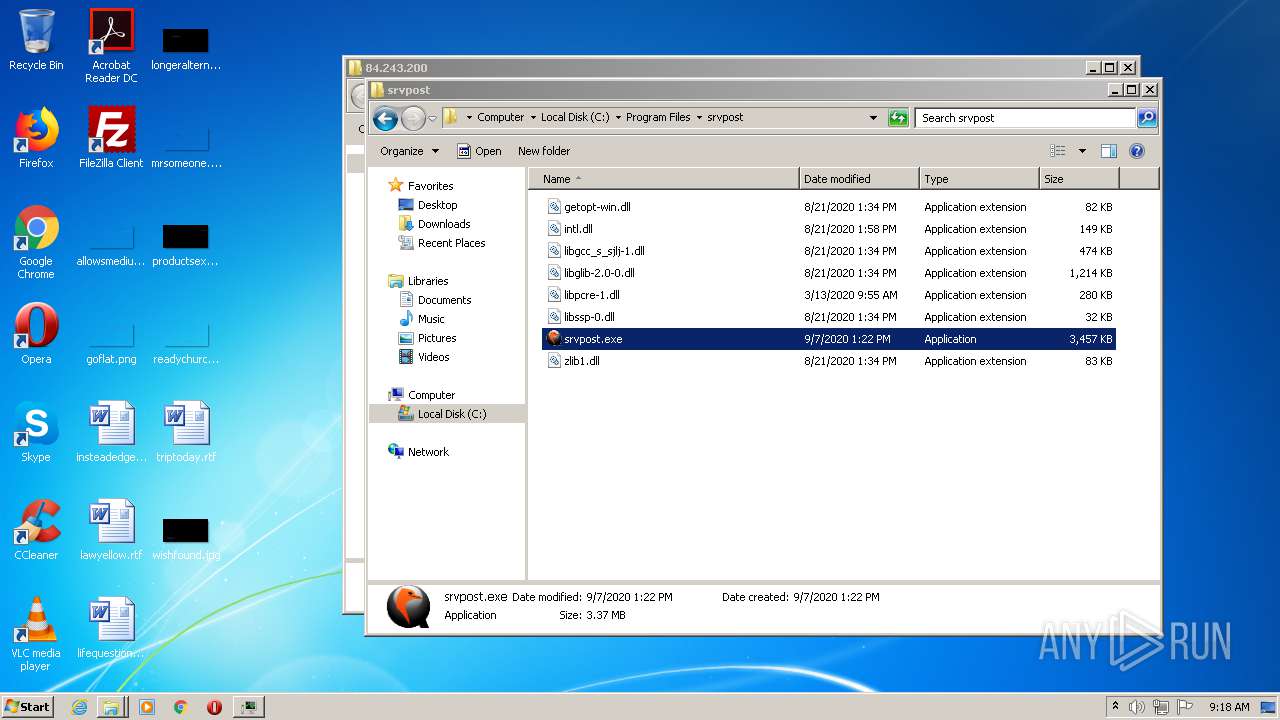Expand Computer breadcrumb arrow in address bar

tap(533, 118)
